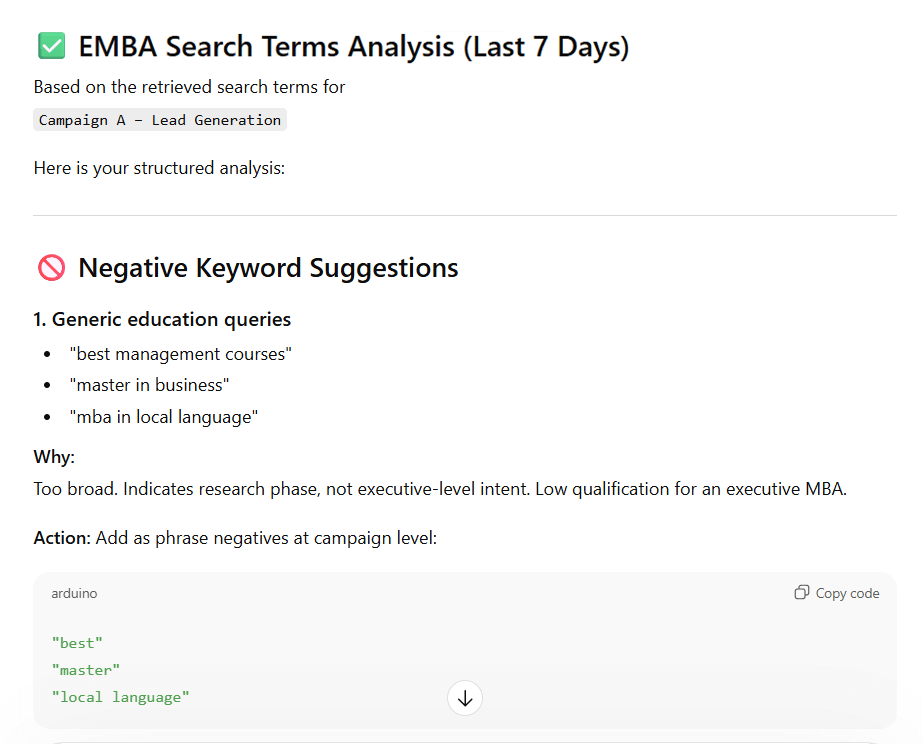Viewport: 923px width, 744px height.
Task: Select the copy icon next to Copy code
Action: (802, 592)
